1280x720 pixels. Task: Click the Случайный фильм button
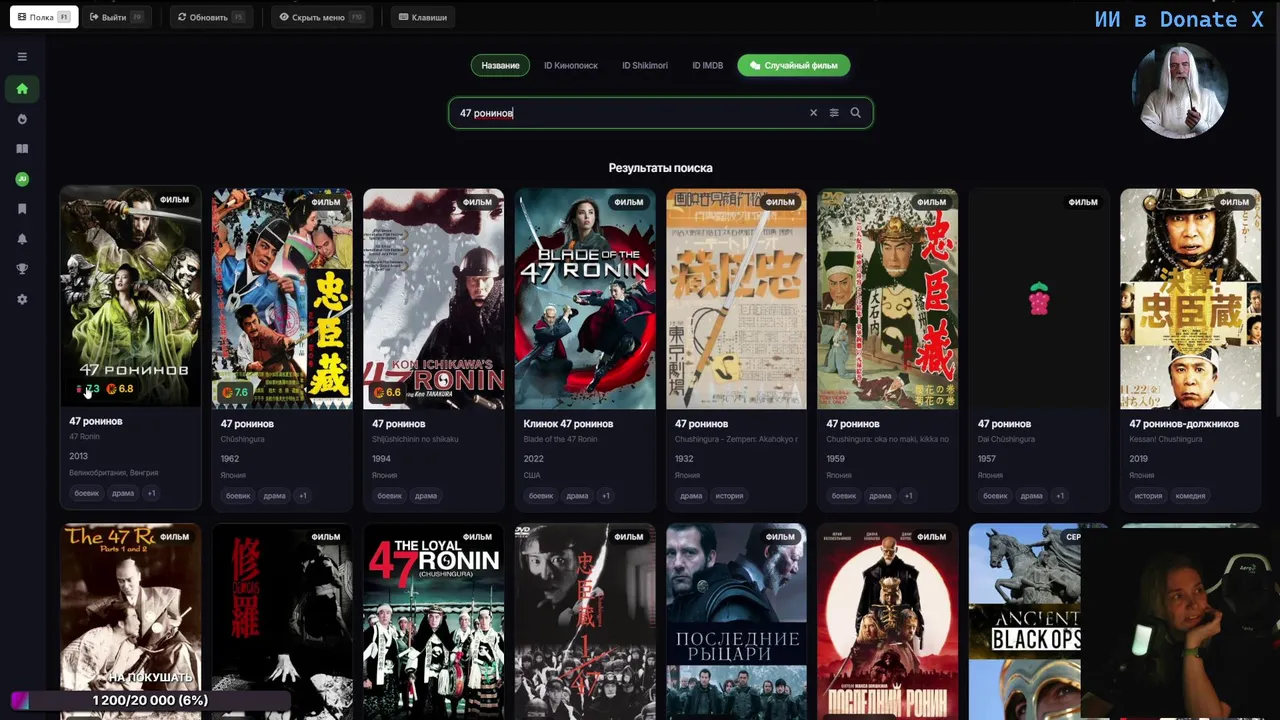(794, 65)
